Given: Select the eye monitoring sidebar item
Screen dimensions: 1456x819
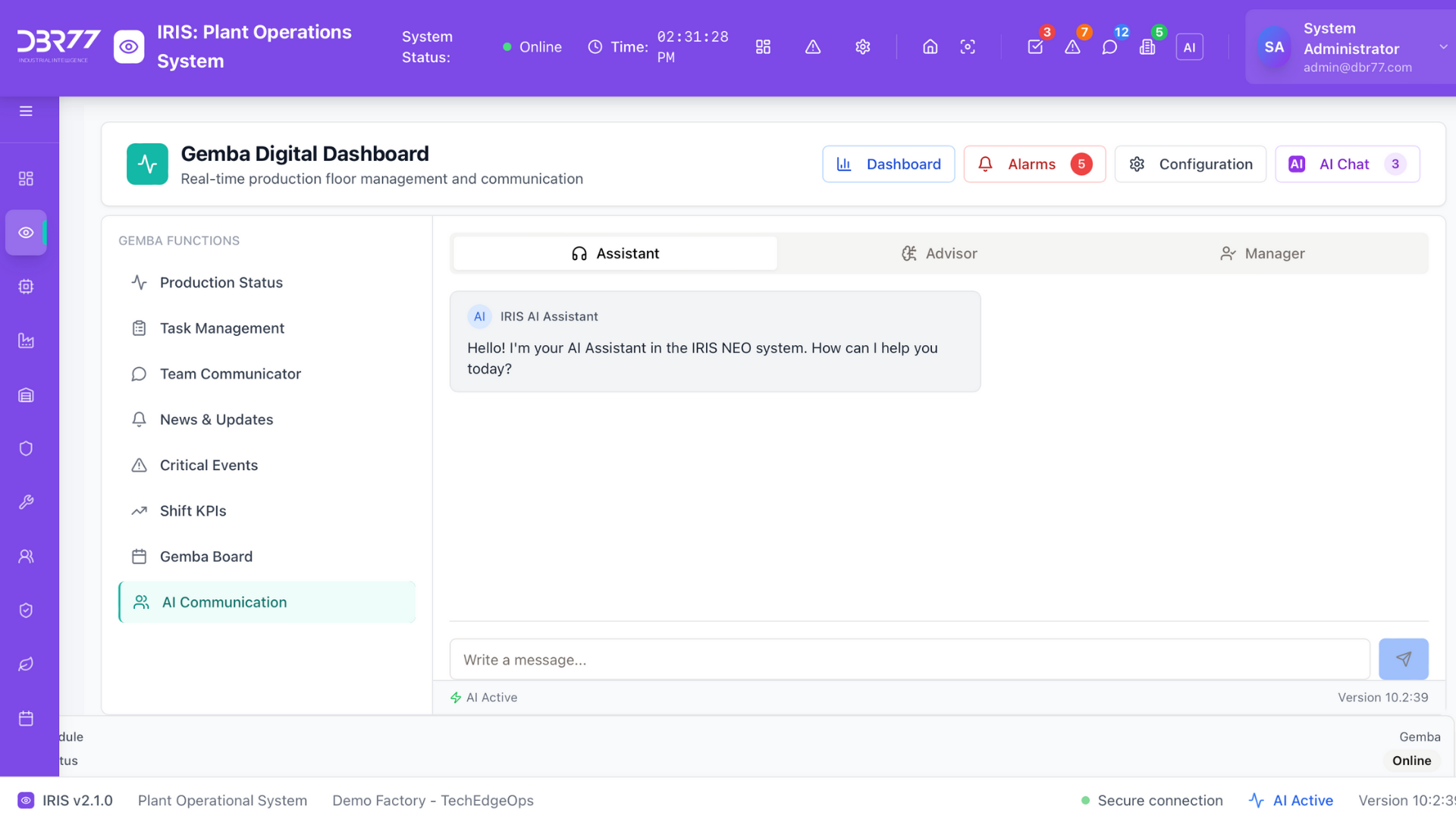Looking at the screenshot, I should (26, 232).
